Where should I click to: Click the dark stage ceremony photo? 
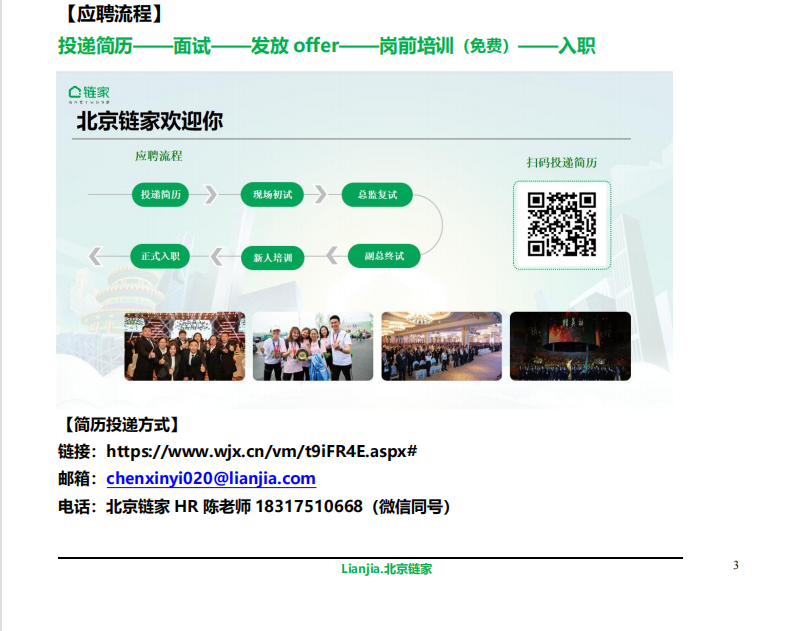[x=570, y=346]
